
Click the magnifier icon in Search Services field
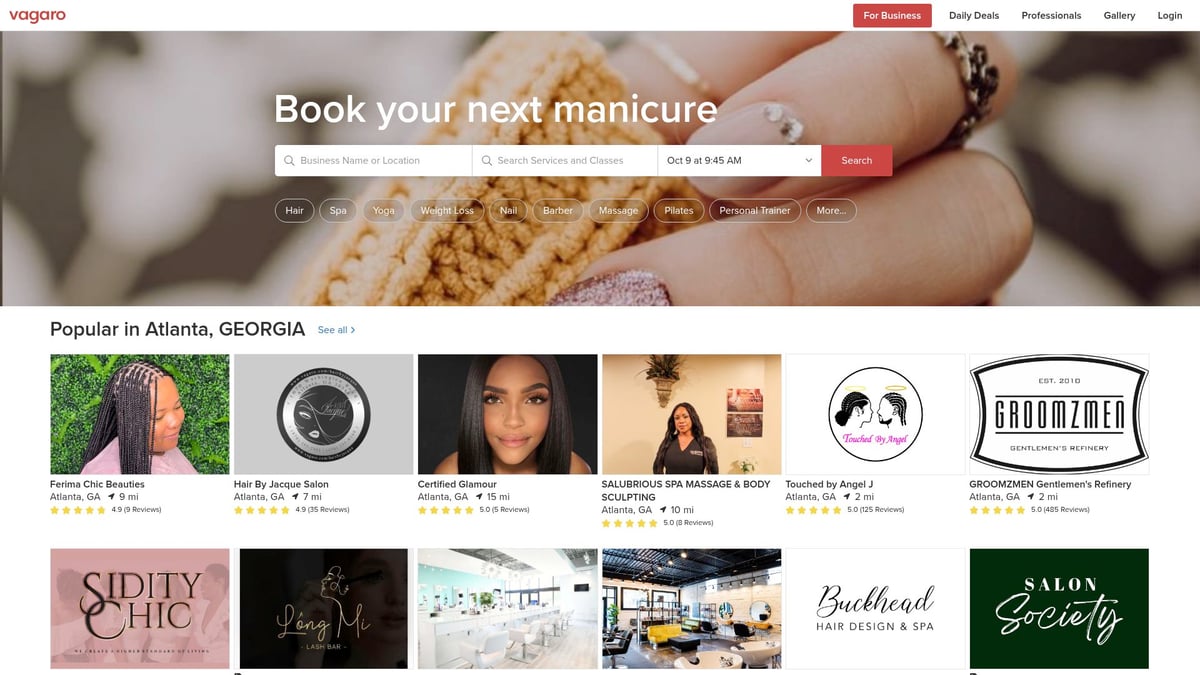pyautogui.click(x=486, y=160)
